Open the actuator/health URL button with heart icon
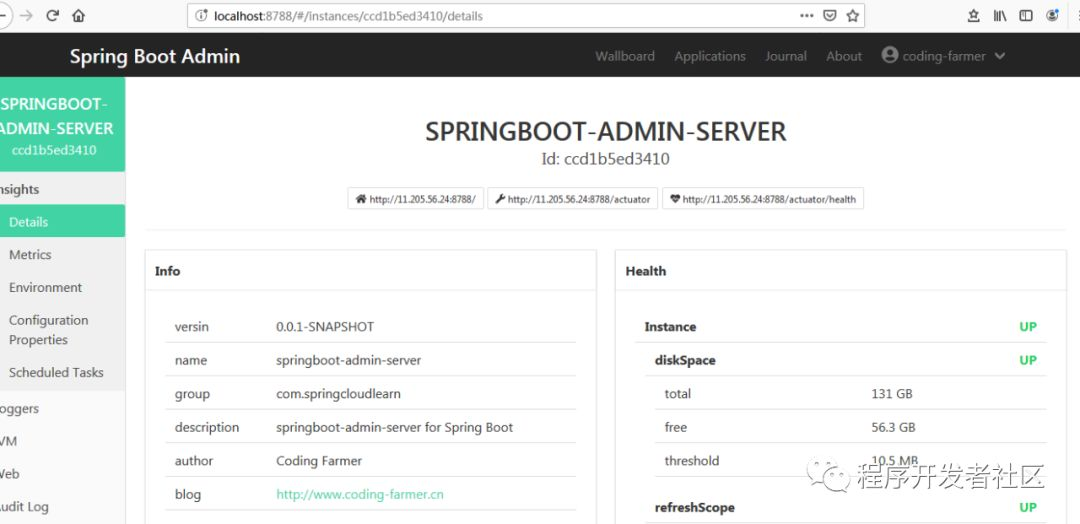 tap(762, 199)
